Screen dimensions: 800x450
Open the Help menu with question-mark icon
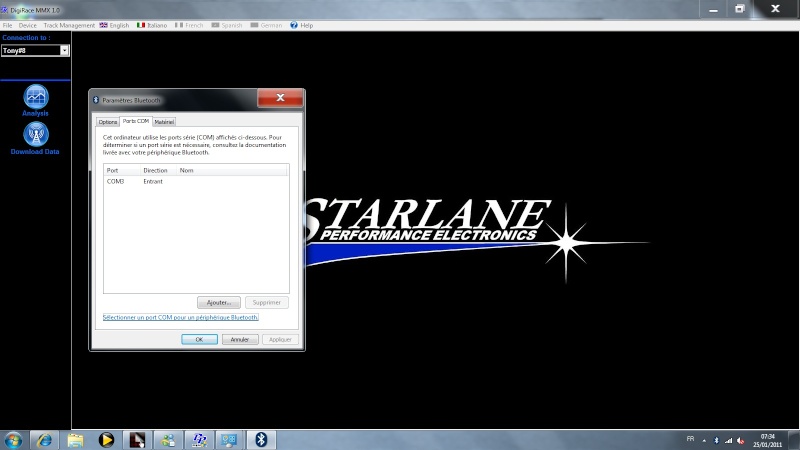pos(302,25)
